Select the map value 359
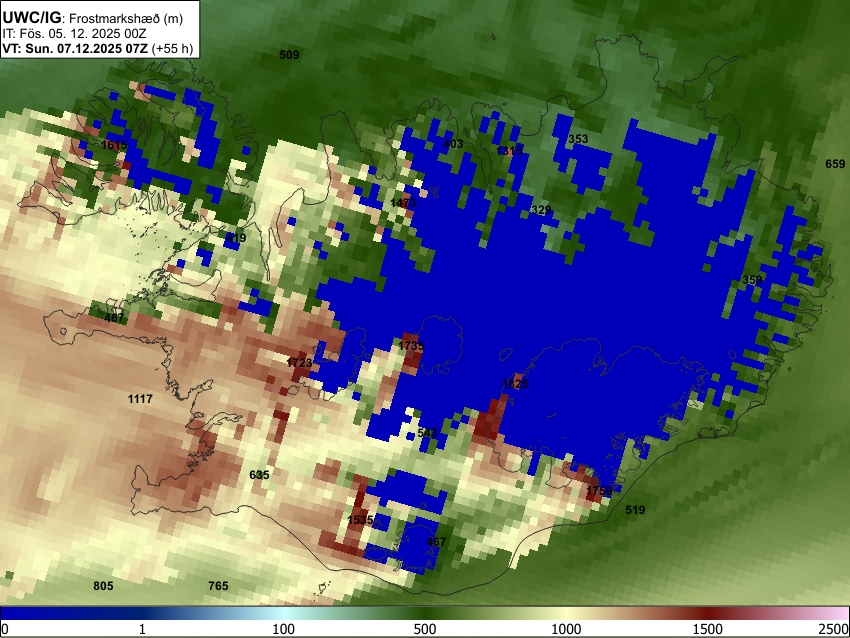This screenshot has width=850, height=638. pos(752,280)
